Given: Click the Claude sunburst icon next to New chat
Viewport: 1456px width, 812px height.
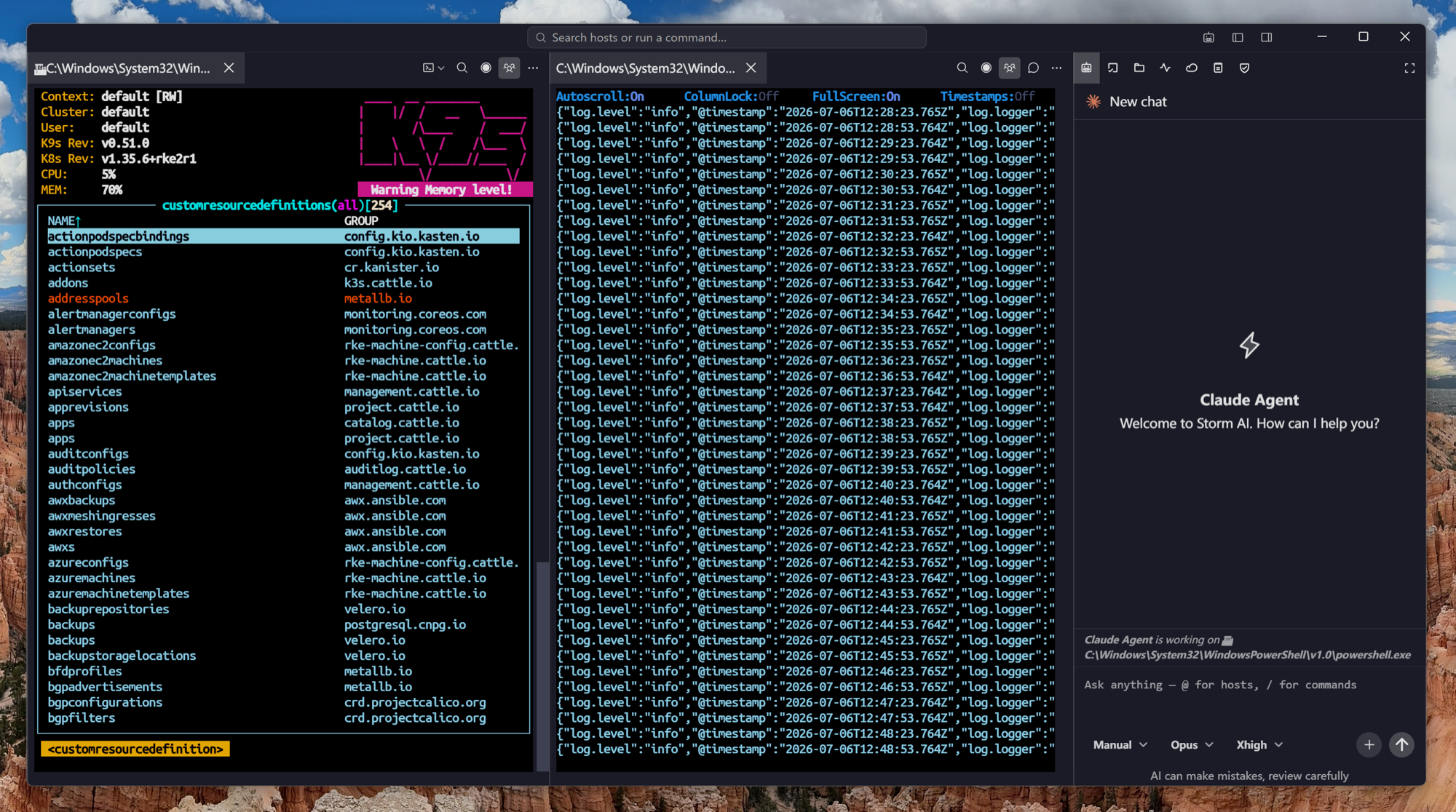Looking at the screenshot, I should point(1093,102).
